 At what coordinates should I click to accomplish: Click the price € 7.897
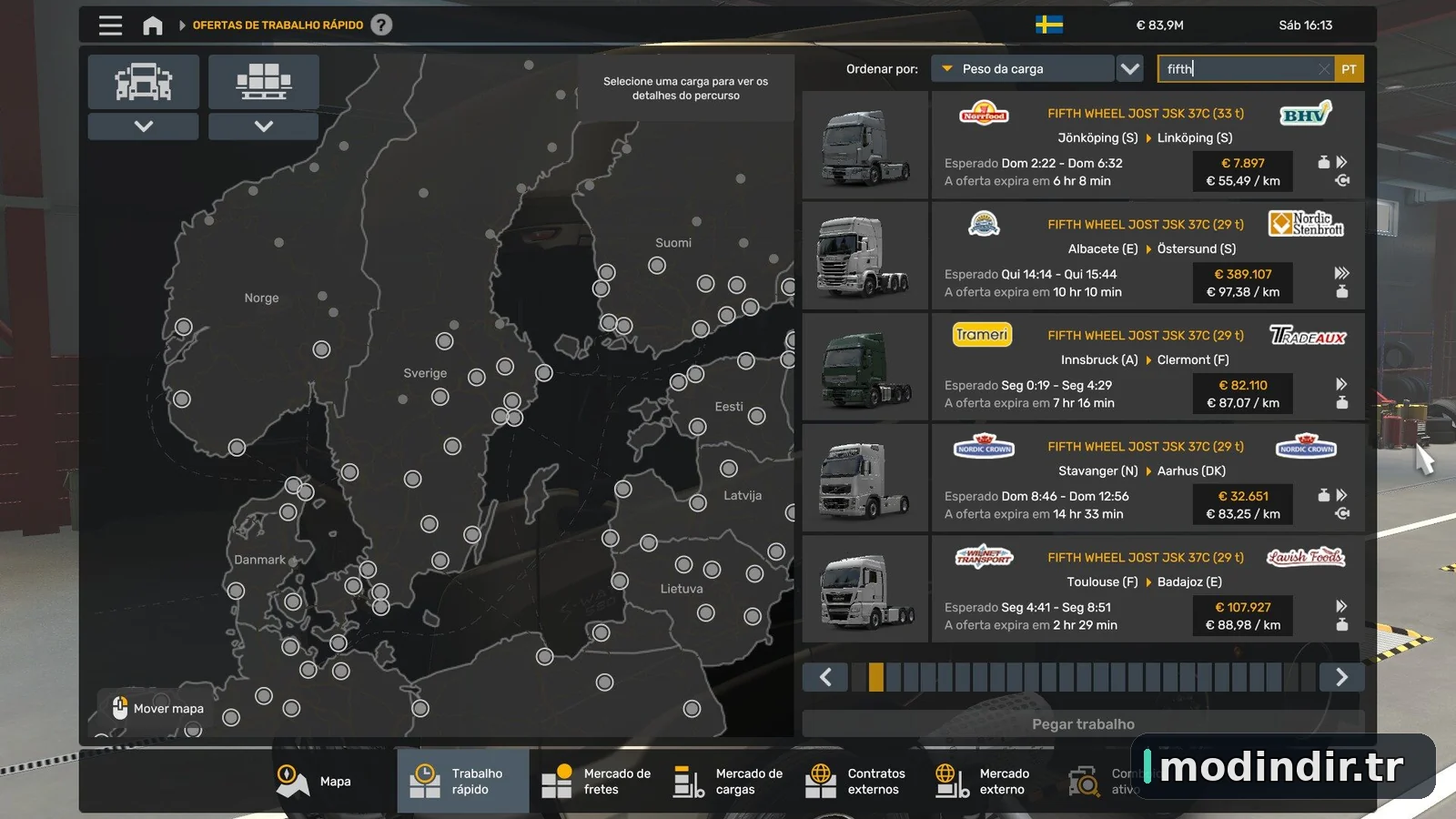coord(1243,164)
